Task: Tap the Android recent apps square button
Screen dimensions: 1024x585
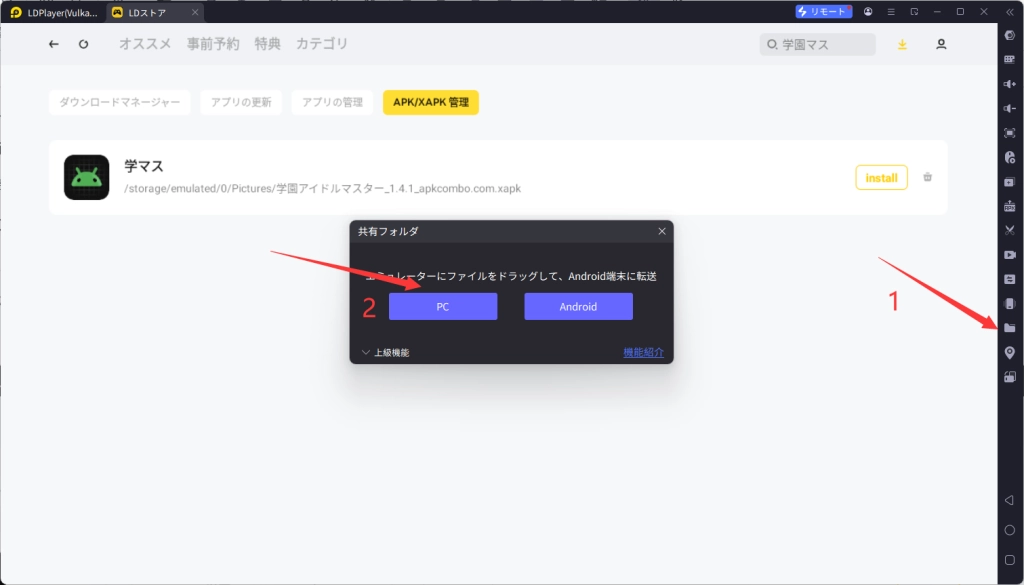Action: pyautogui.click(x=1010, y=560)
